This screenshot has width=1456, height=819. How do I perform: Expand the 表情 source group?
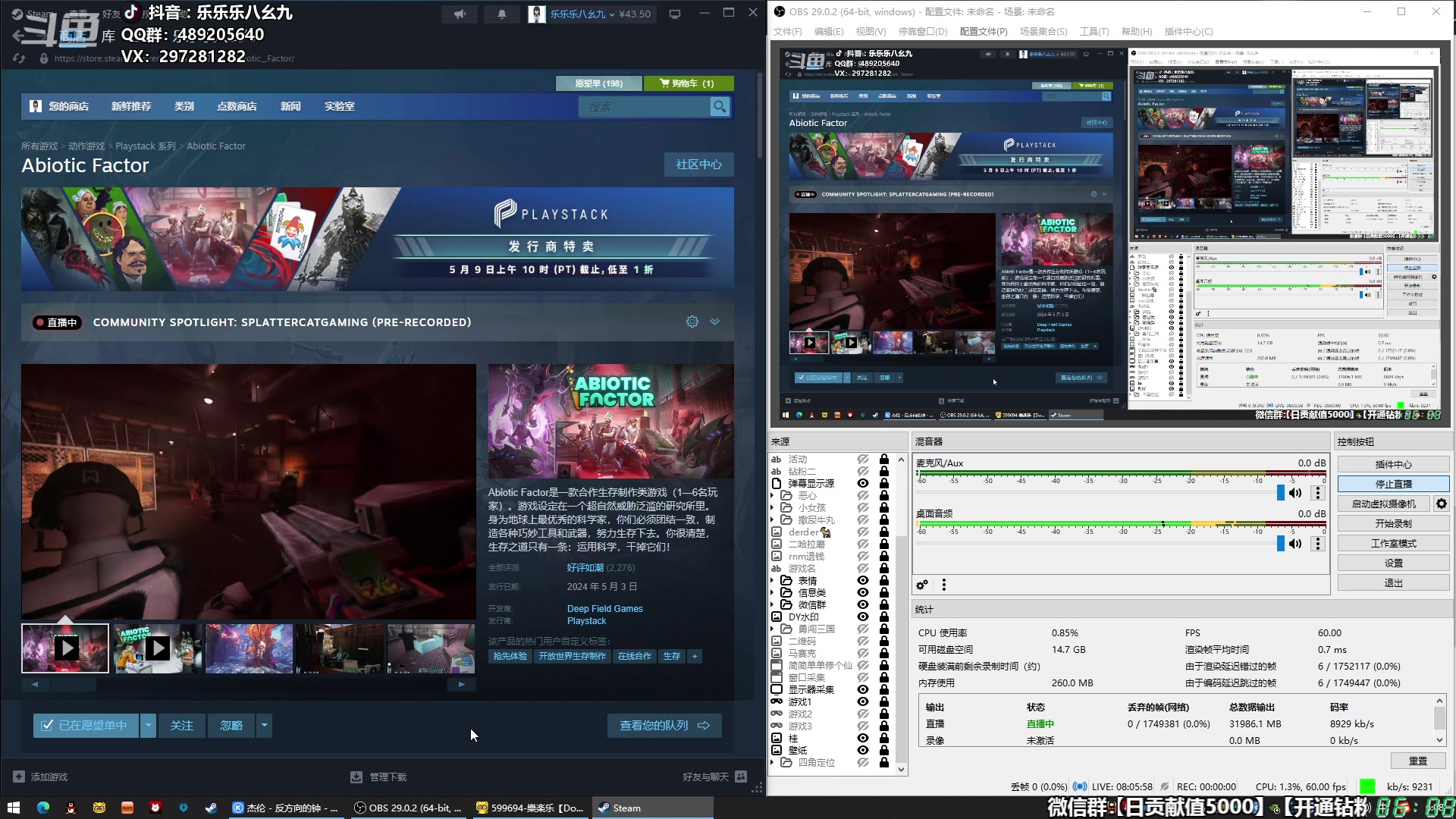pos(773,581)
